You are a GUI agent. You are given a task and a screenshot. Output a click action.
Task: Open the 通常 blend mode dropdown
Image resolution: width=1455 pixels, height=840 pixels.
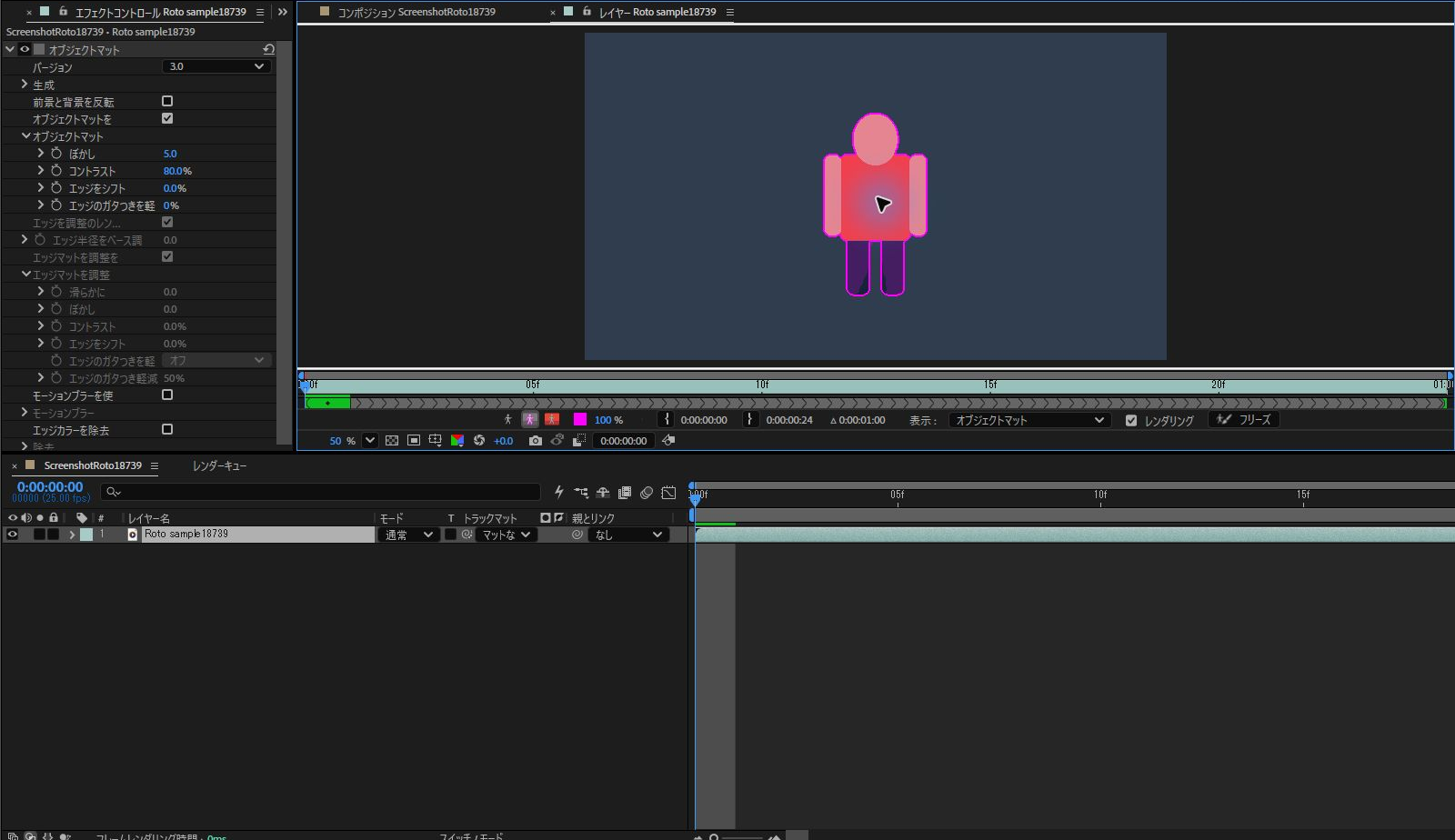pyautogui.click(x=407, y=535)
